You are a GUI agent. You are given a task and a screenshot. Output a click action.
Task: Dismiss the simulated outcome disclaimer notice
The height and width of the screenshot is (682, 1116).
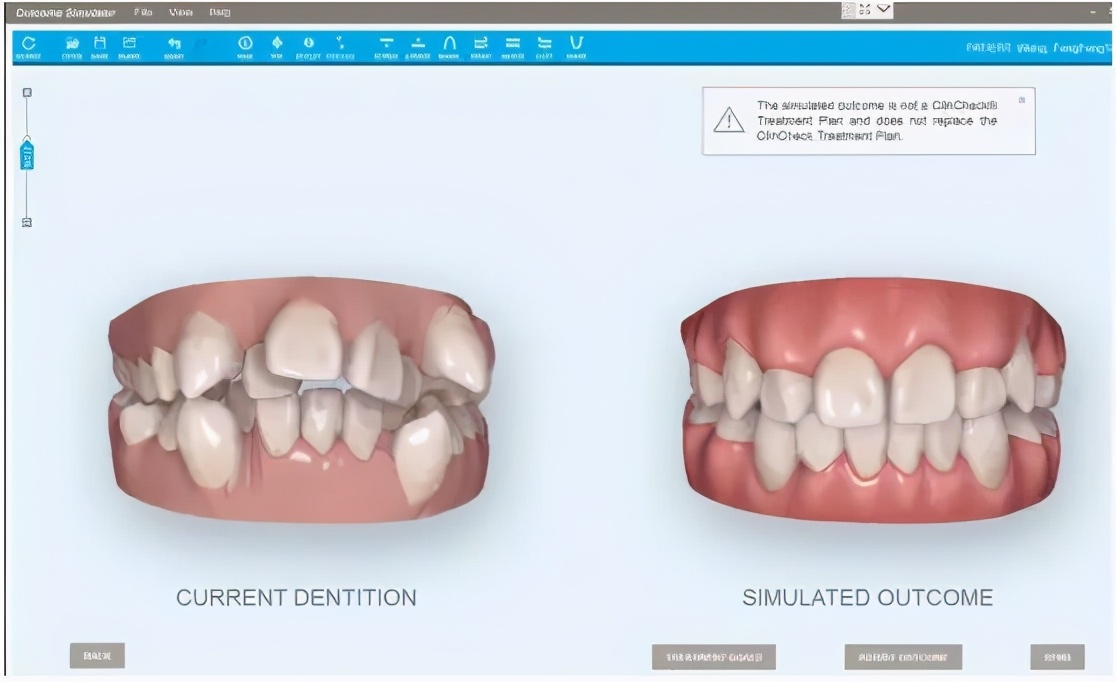coord(1022,100)
